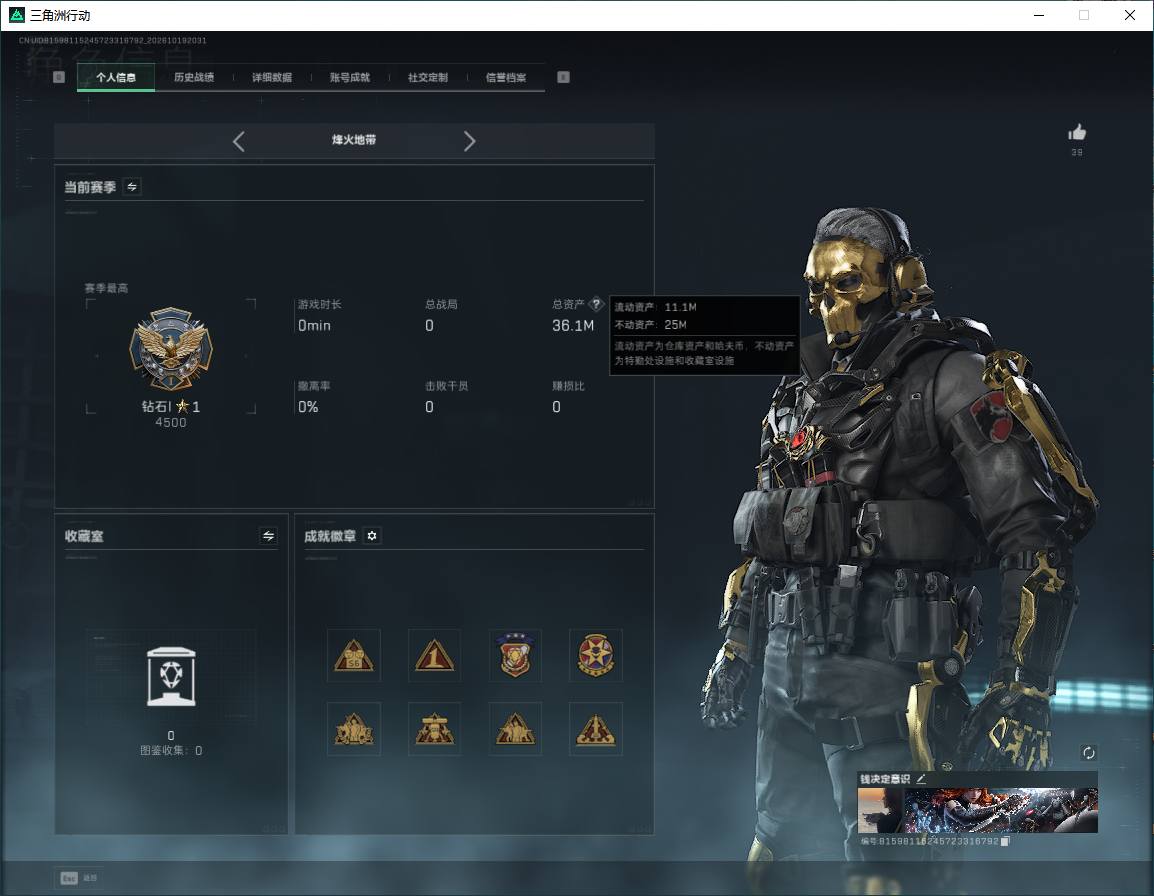Screen dimensions: 1154x896
Task: Select the S6 triangle achievement badge
Action: (354, 655)
